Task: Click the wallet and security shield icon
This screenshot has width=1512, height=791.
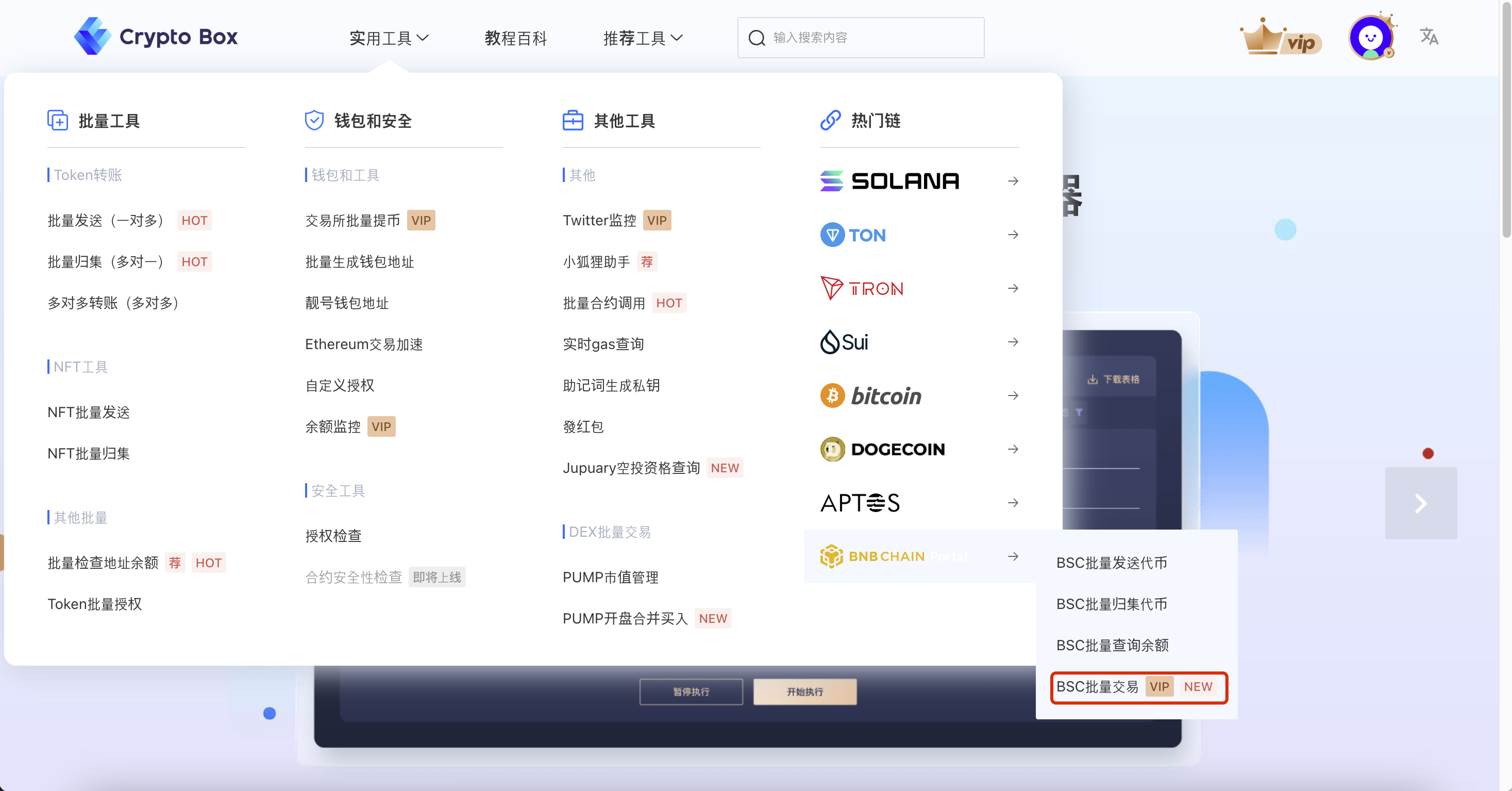Action: click(x=314, y=120)
